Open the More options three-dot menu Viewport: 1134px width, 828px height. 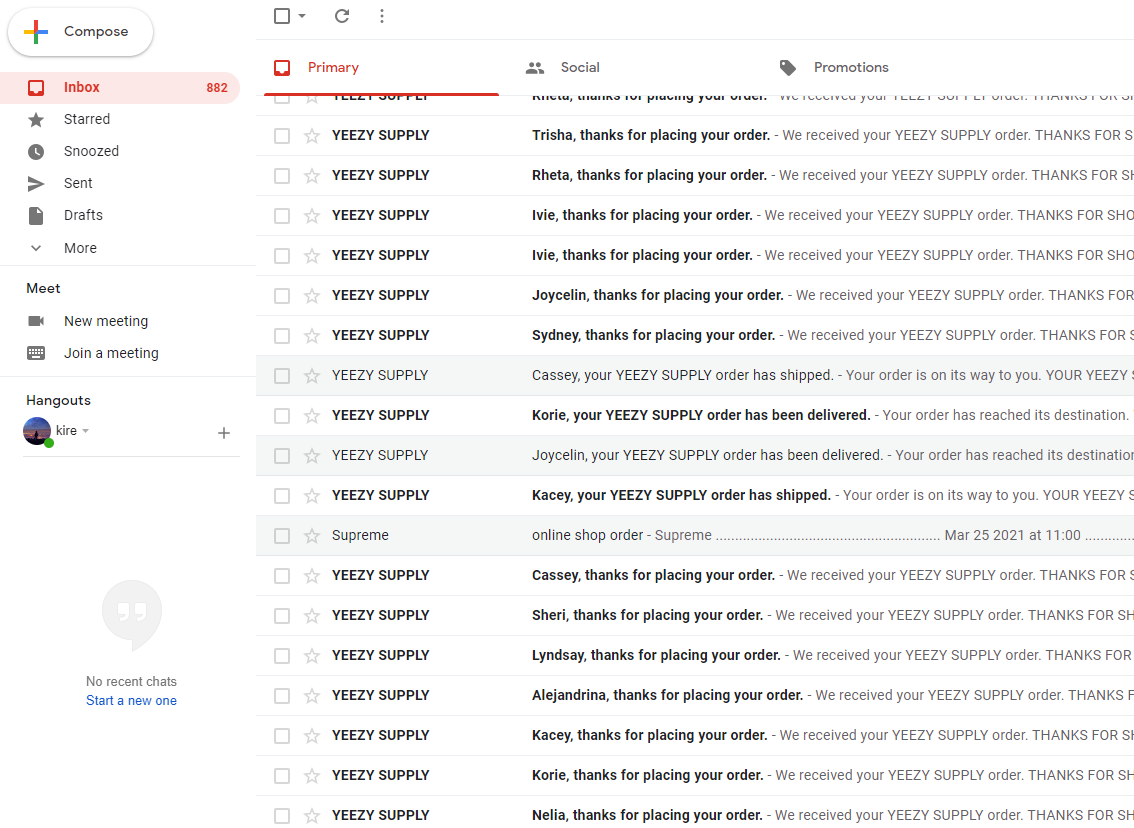[x=382, y=16]
